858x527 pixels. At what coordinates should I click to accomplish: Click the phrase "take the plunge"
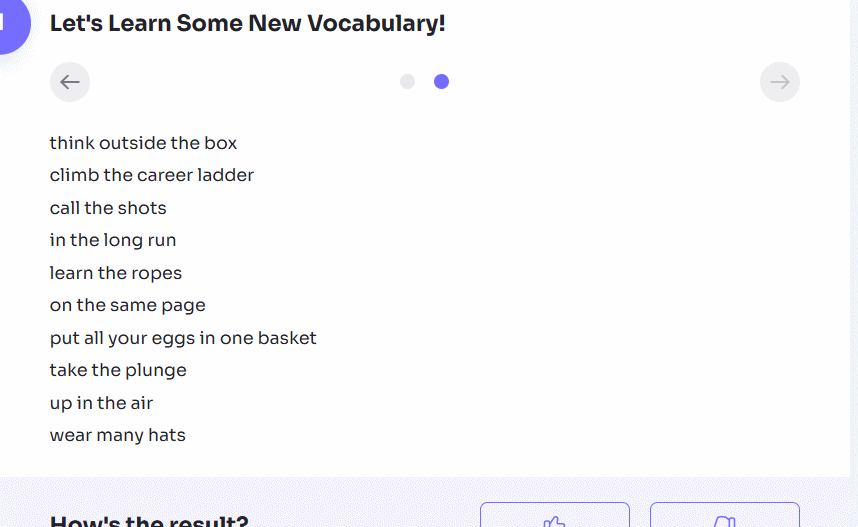coord(118,370)
